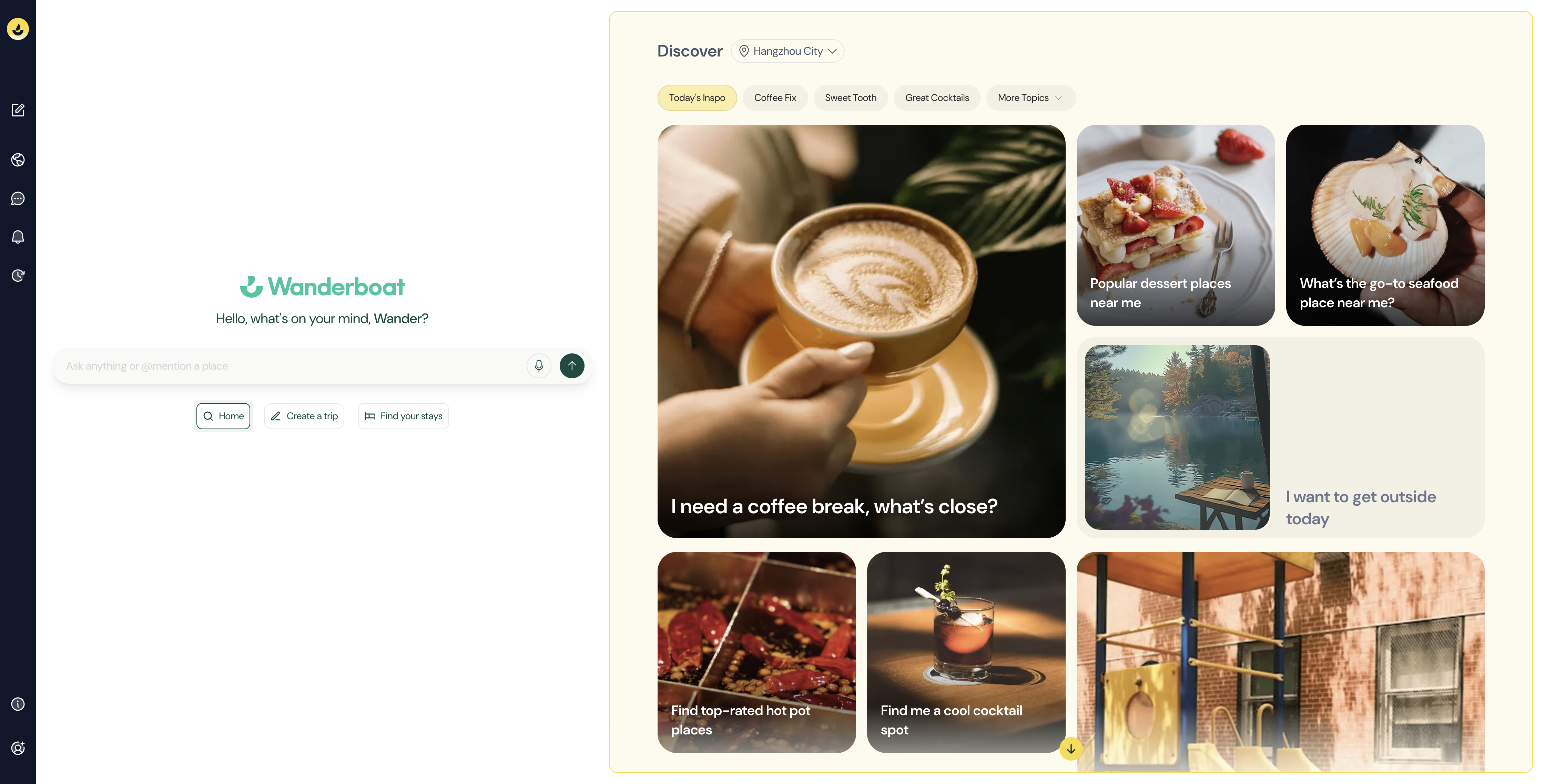The height and width of the screenshot is (784, 1544).
Task: Select the Home mode toggle
Action: pos(224,416)
